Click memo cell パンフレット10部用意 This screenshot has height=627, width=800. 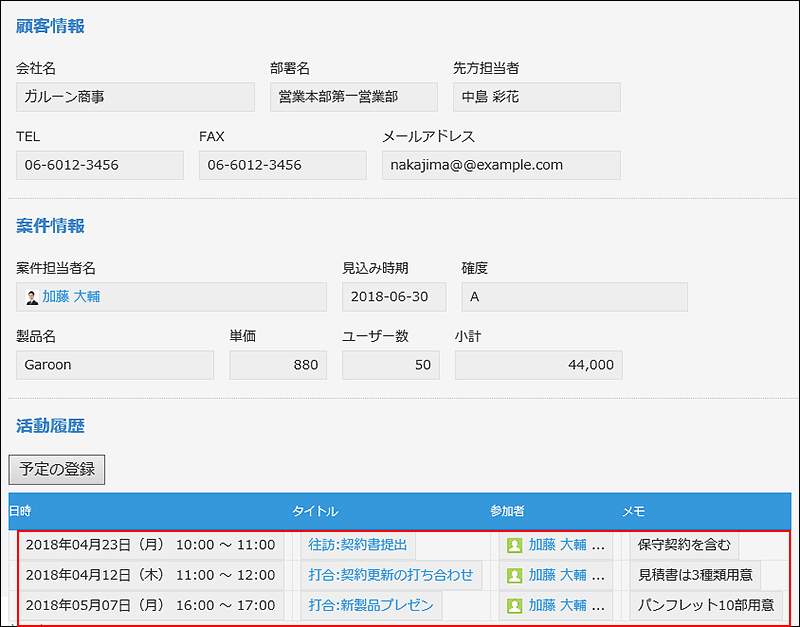coord(706,605)
